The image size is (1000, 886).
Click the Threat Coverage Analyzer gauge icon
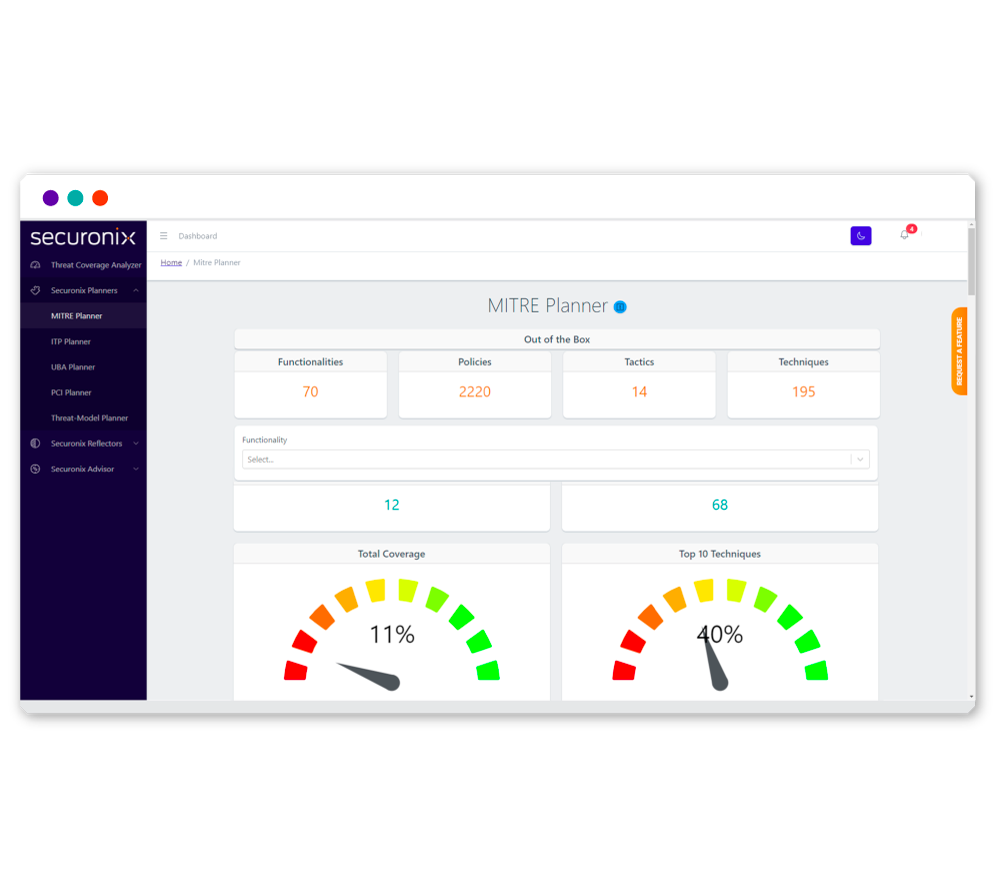[36, 265]
